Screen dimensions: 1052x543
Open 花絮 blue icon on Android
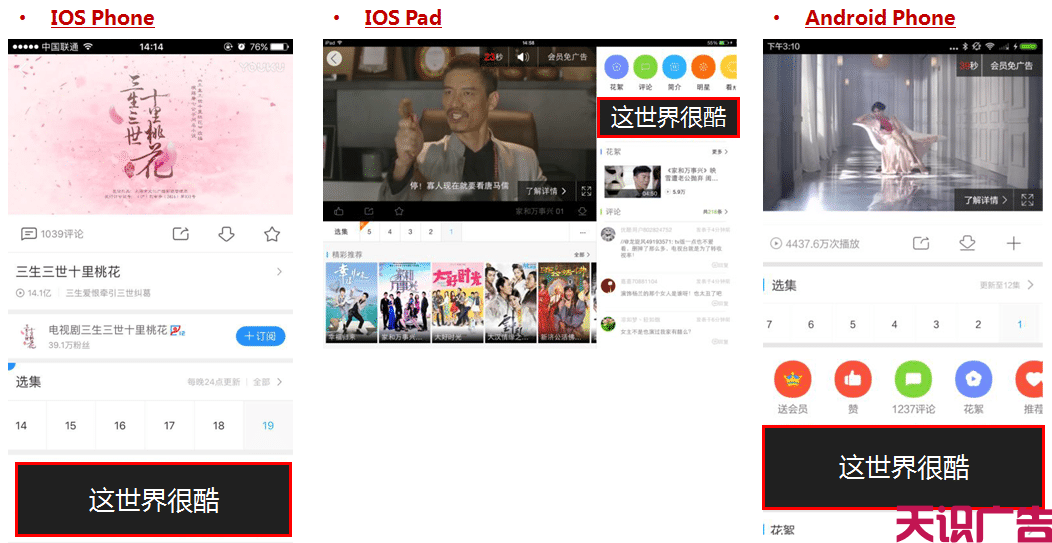click(x=974, y=379)
